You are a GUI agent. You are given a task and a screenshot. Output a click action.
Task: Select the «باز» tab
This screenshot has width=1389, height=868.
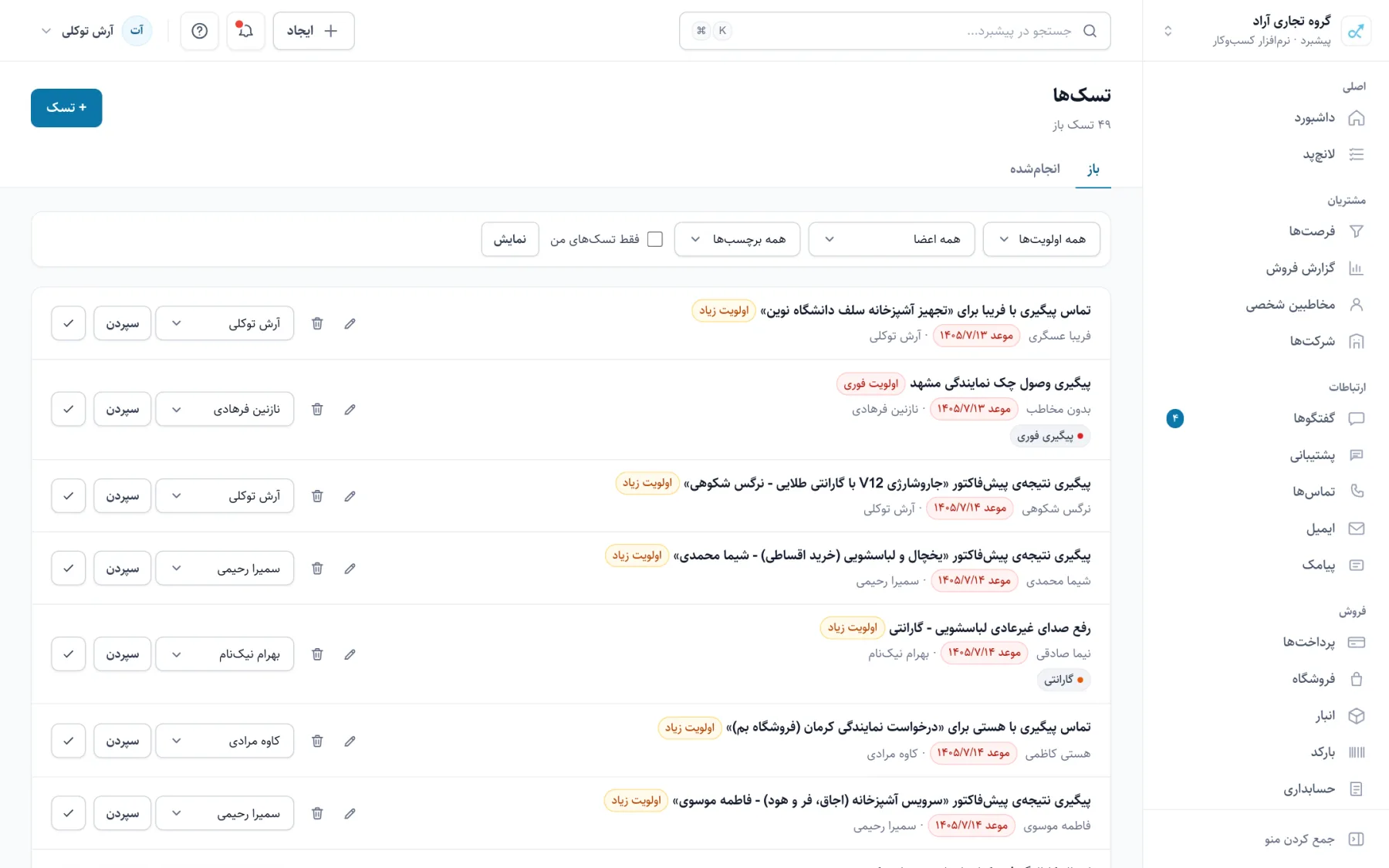tap(1093, 169)
